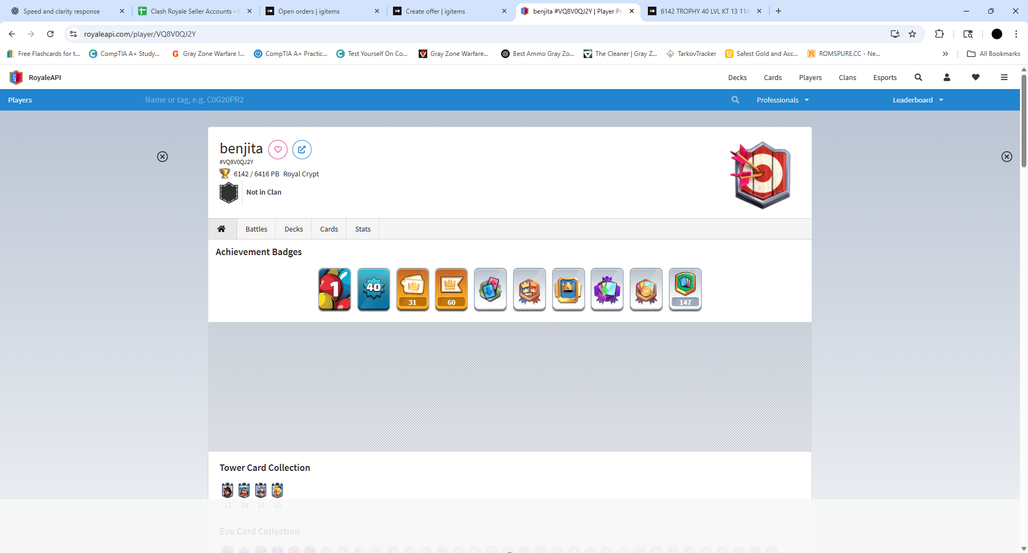Open favorites with the black heart icon

point(976,77)
